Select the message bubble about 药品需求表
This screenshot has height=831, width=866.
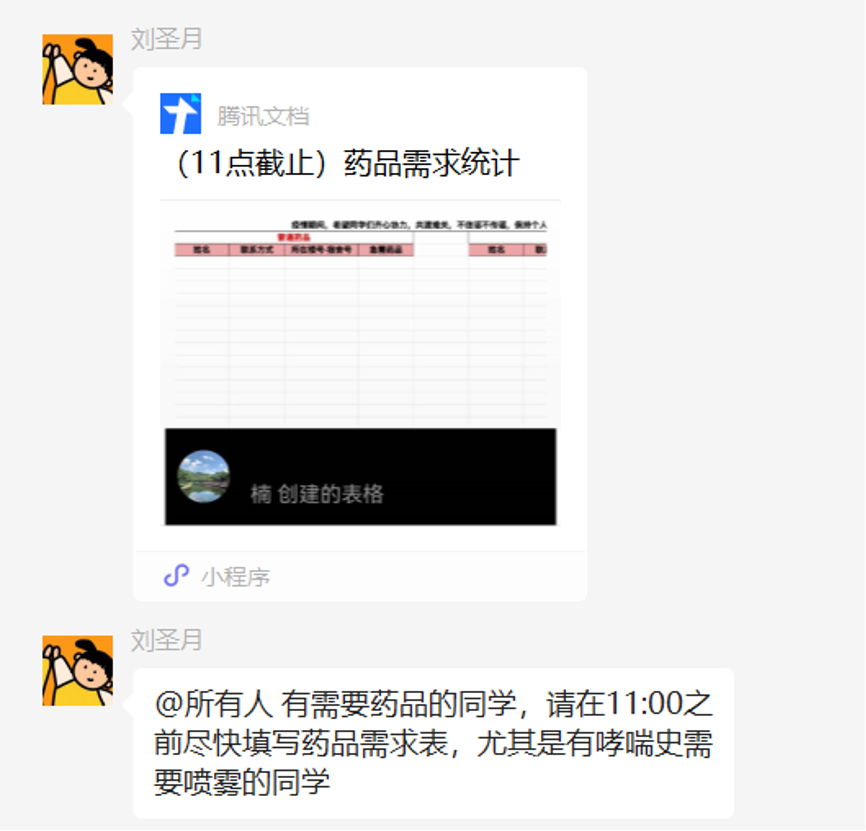pos(434,743)
